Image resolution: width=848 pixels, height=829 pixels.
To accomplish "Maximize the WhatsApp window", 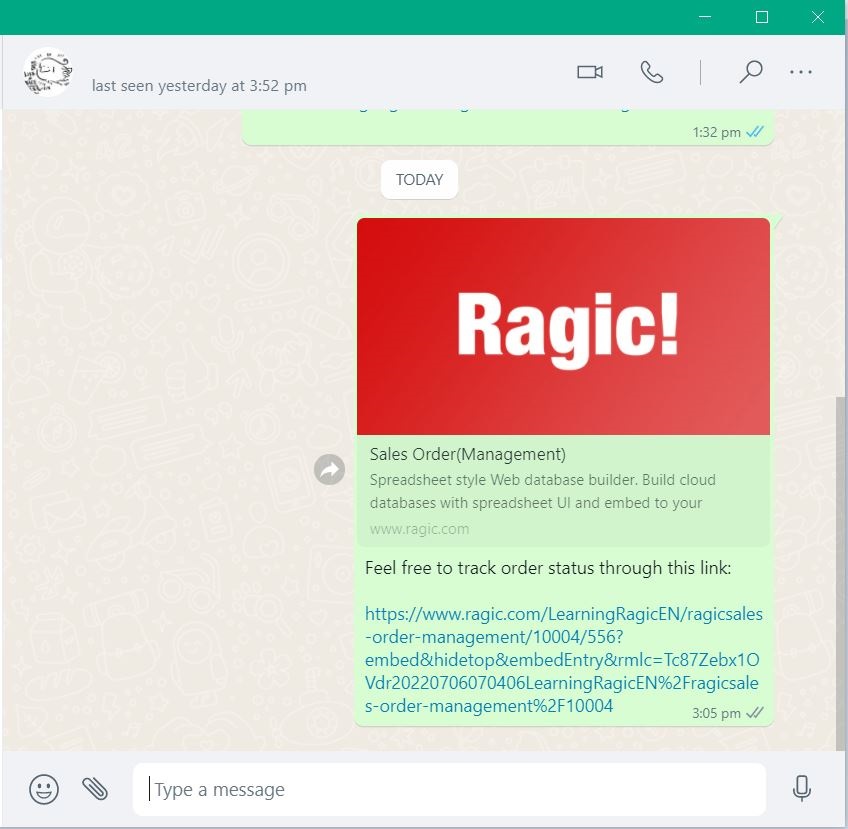I will pyautogui.click(x=761, y=17).
